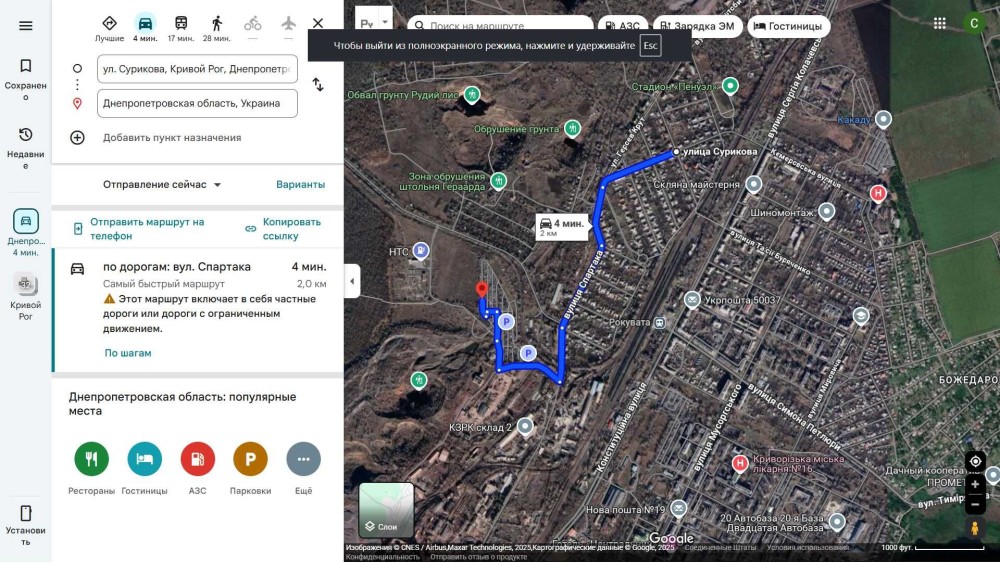Copy the route link
Image resolution: width=1000 pixels, height=563 pixels.
click(x=284, y=229)
